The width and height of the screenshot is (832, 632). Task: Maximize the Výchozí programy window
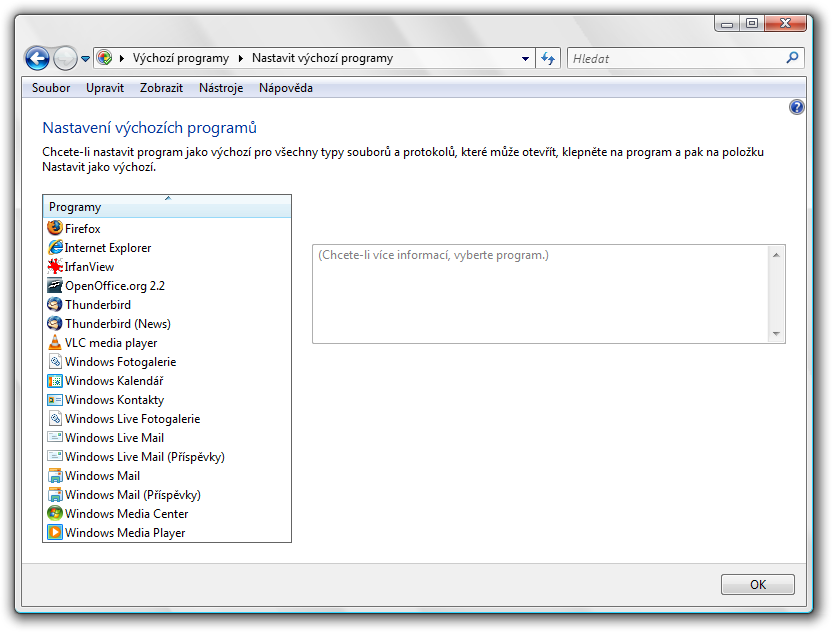(751, 23)
